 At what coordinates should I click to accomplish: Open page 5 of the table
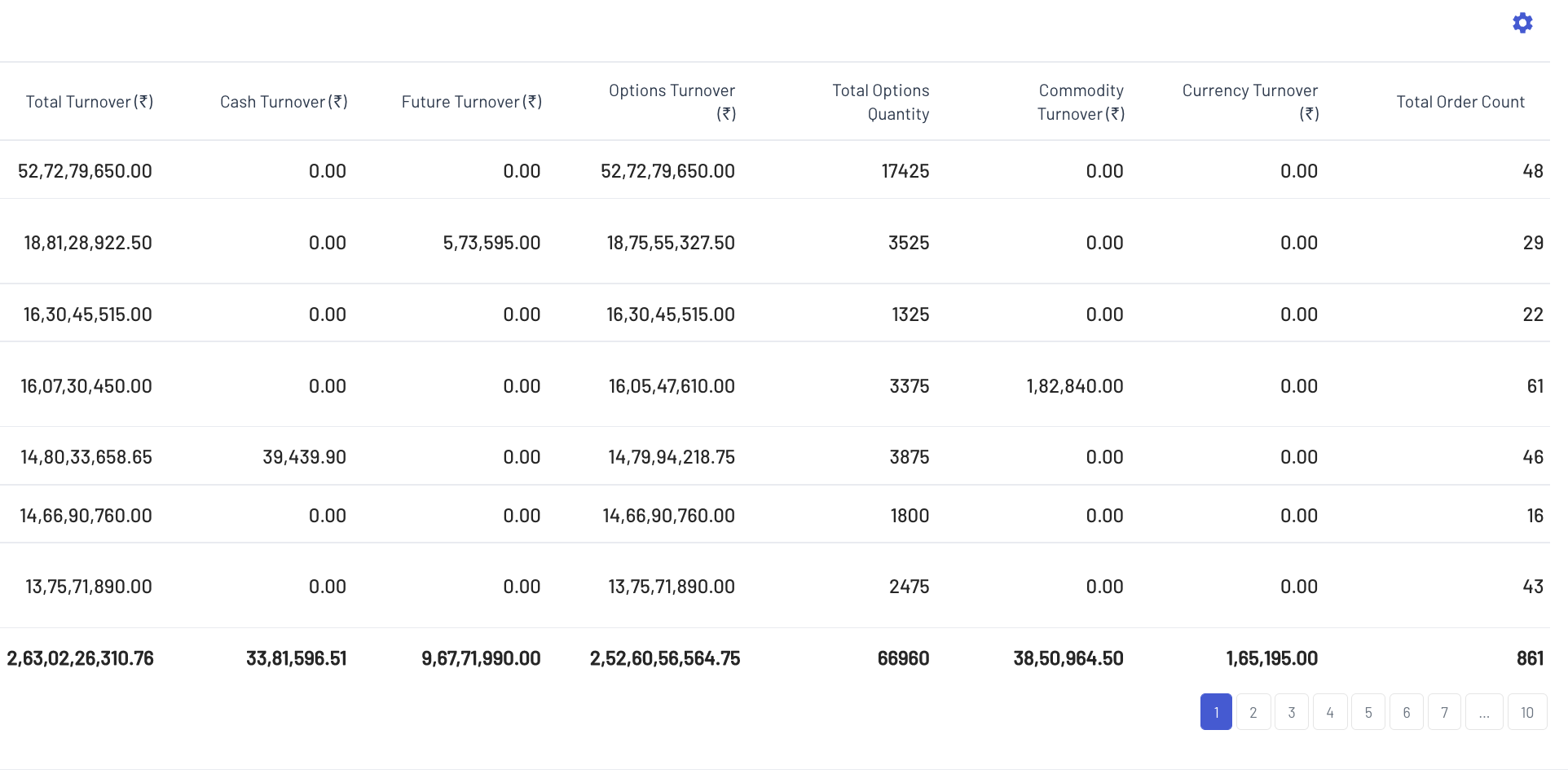1368,712
